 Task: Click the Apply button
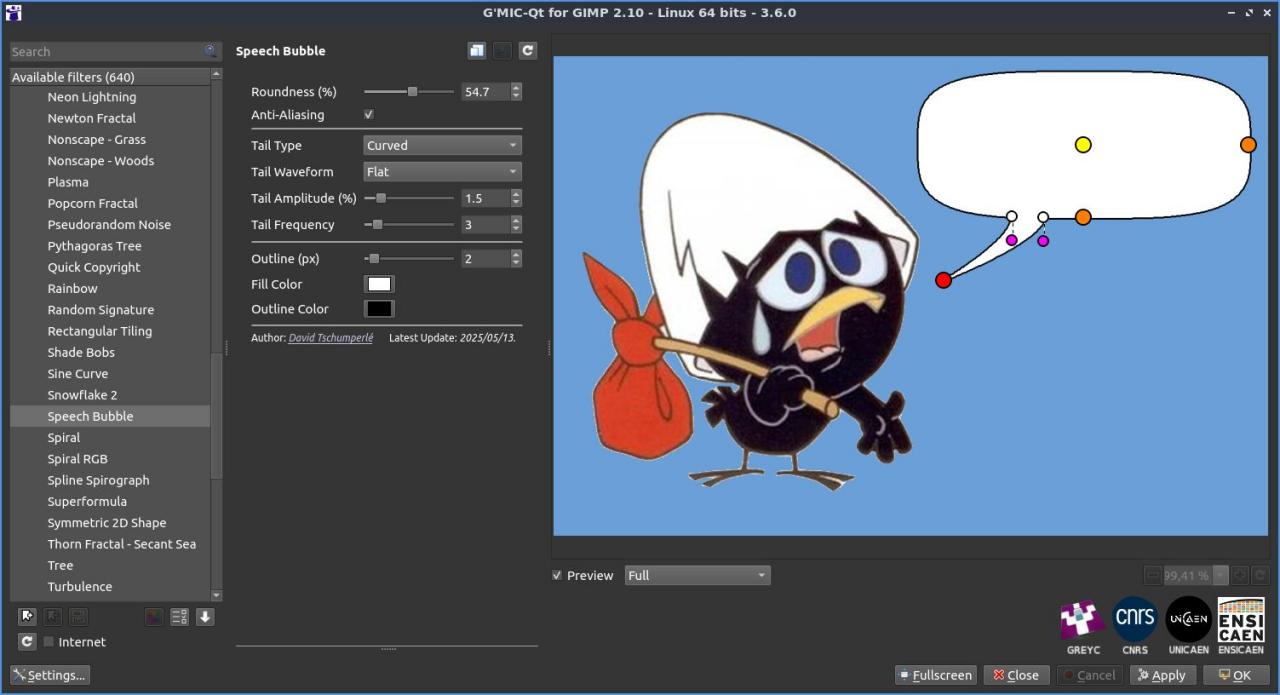(x=1162, y=675)
